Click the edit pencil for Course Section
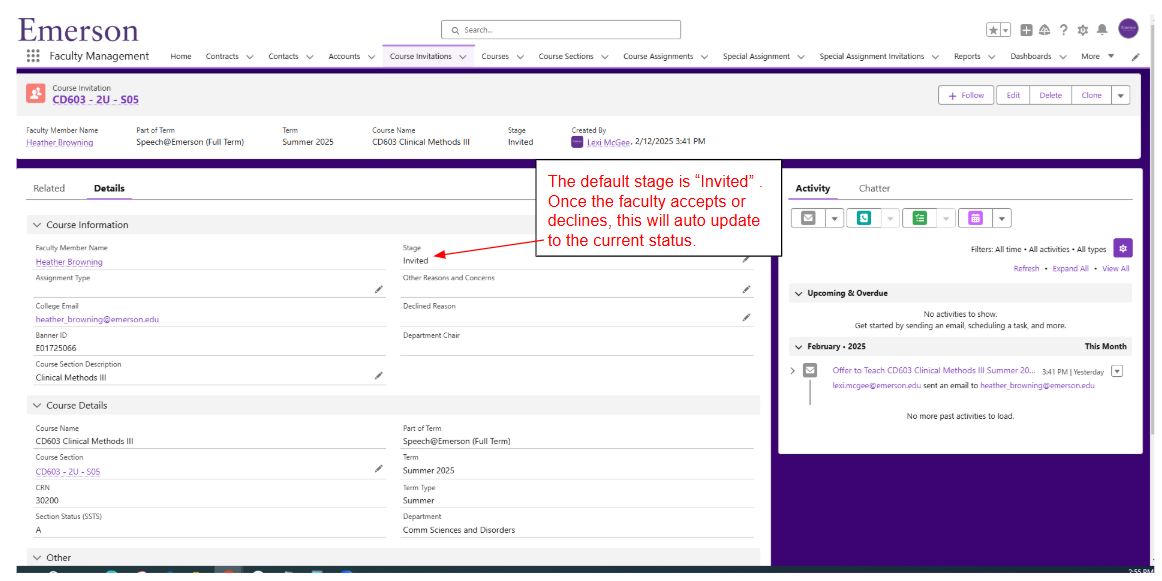 [379, 468]
